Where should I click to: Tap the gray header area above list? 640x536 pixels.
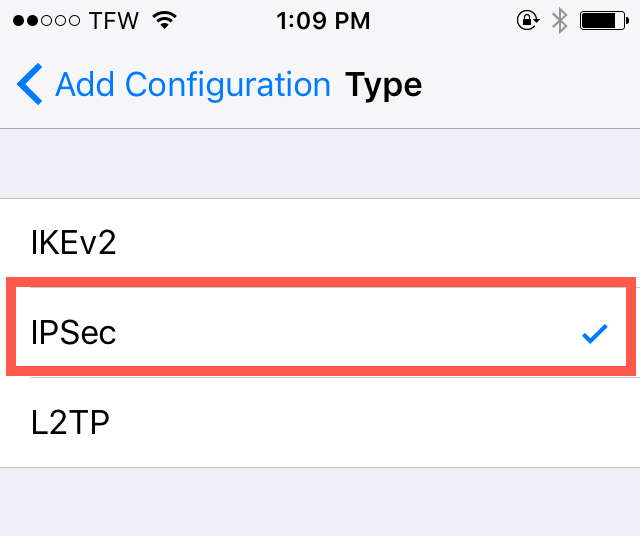tap(320, 164)
